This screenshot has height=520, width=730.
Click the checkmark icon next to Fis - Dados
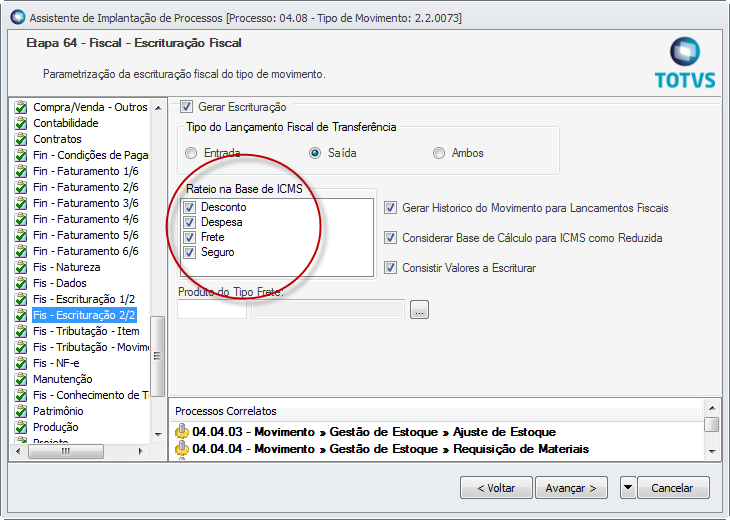click(x=20, y=283)
